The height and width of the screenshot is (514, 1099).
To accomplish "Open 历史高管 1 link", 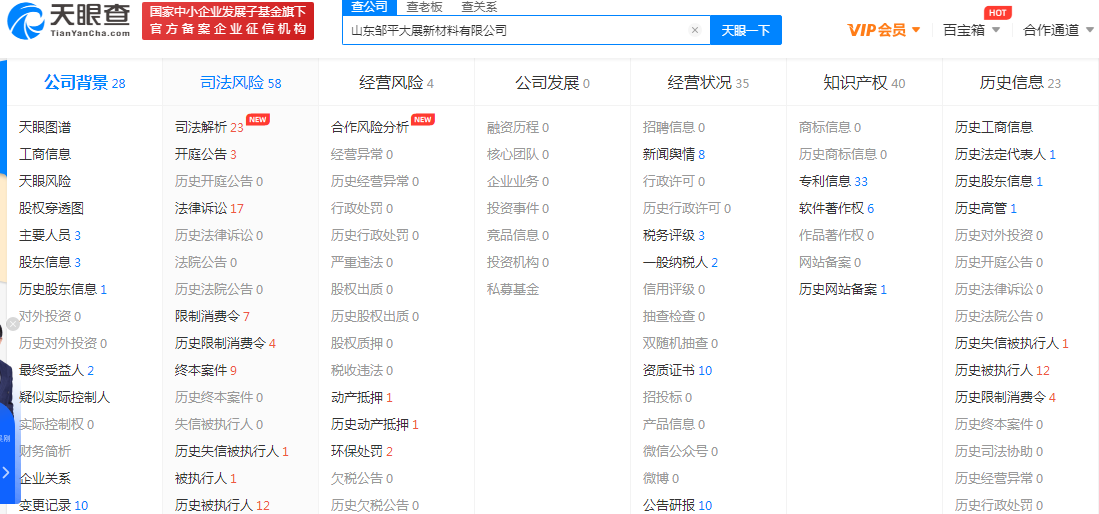I will (x=985, y=208).
